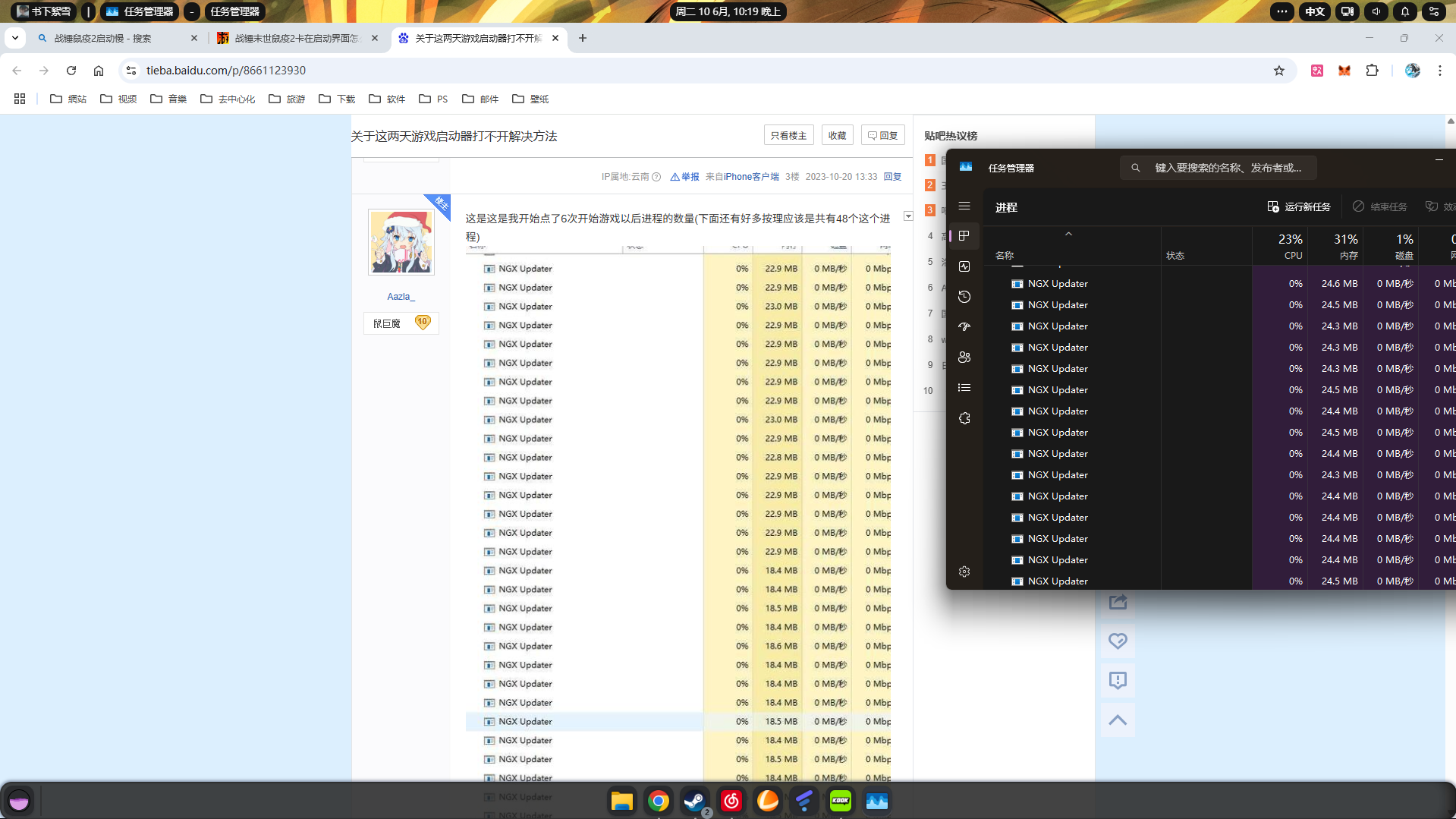The height and width of the screenshot is (819, 1456).
Task: Open Startup apps in Task Manager sidebar
Action: 964,327
